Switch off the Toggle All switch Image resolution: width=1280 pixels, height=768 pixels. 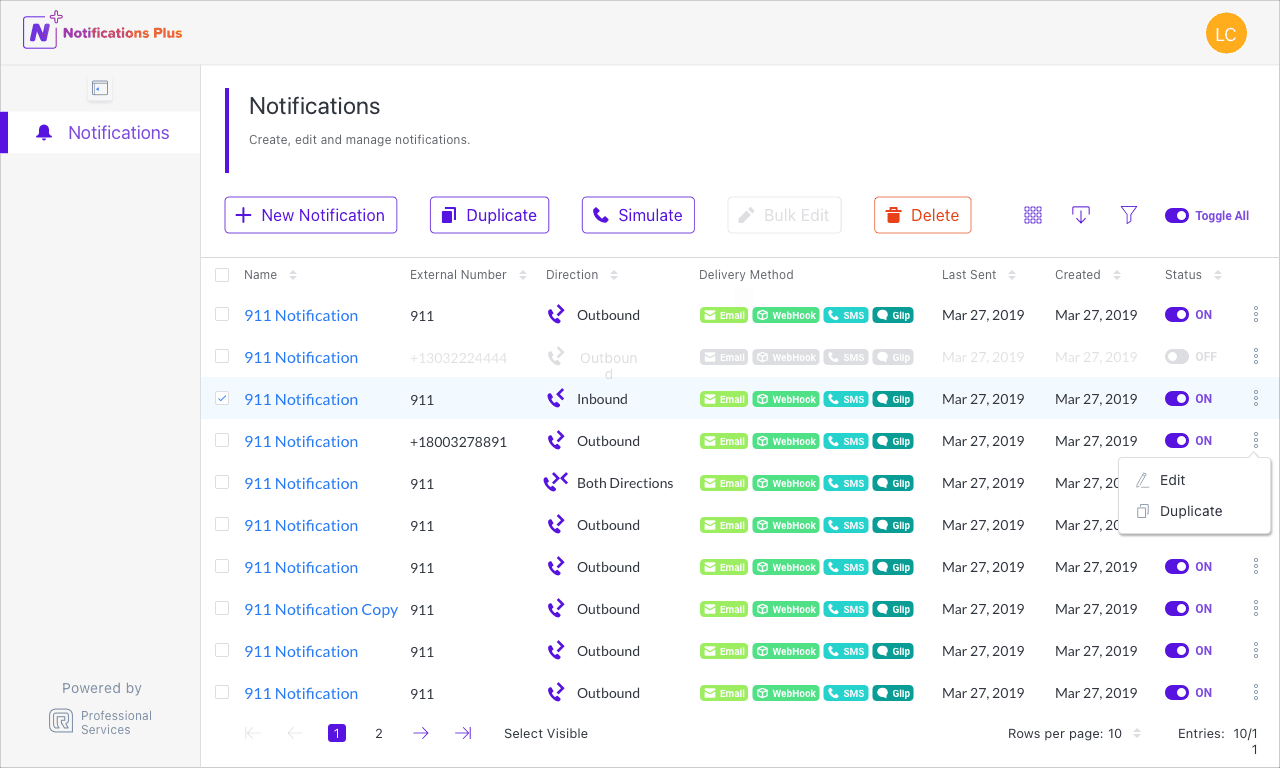[1176, 215]
